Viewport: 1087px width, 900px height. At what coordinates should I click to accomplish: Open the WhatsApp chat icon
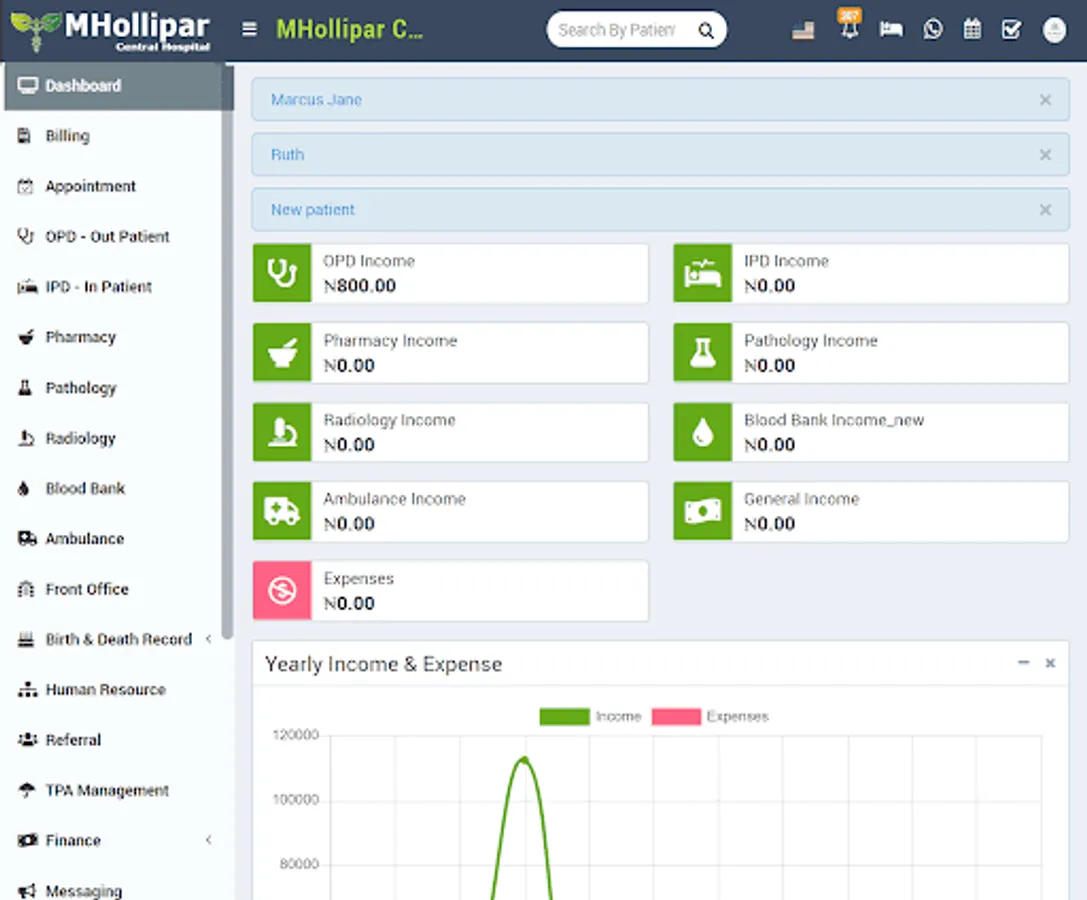(932, 29)
